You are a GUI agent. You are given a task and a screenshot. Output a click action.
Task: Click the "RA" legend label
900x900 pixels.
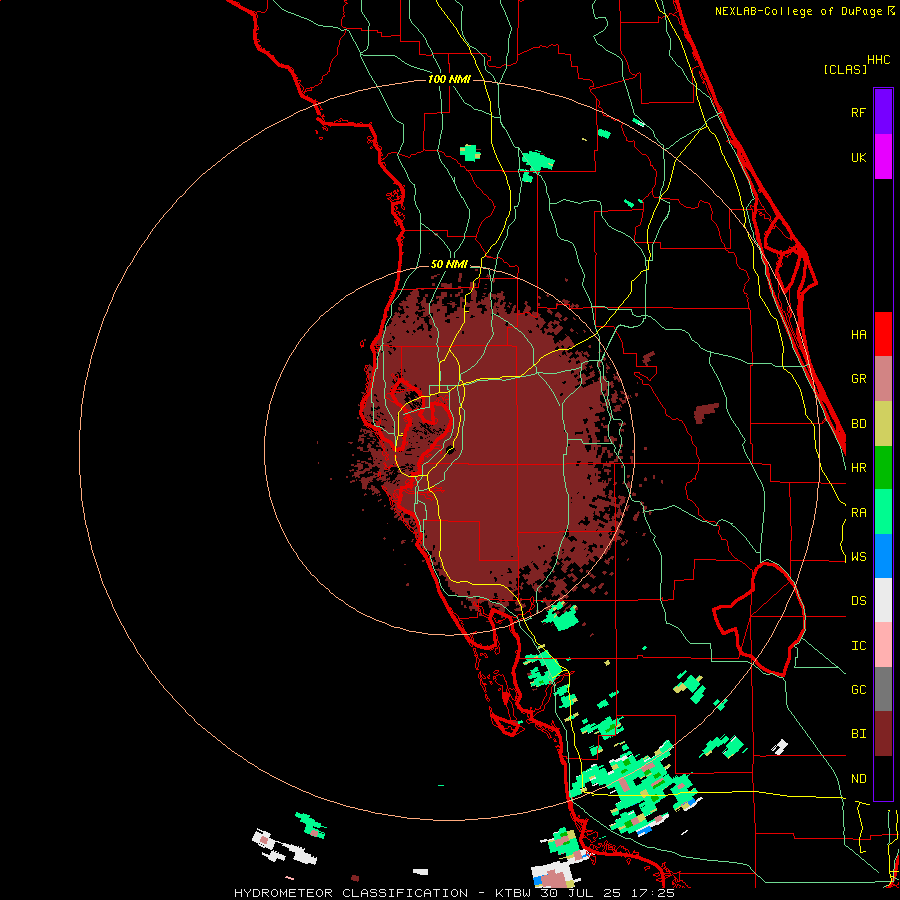(x=858, y=513)
